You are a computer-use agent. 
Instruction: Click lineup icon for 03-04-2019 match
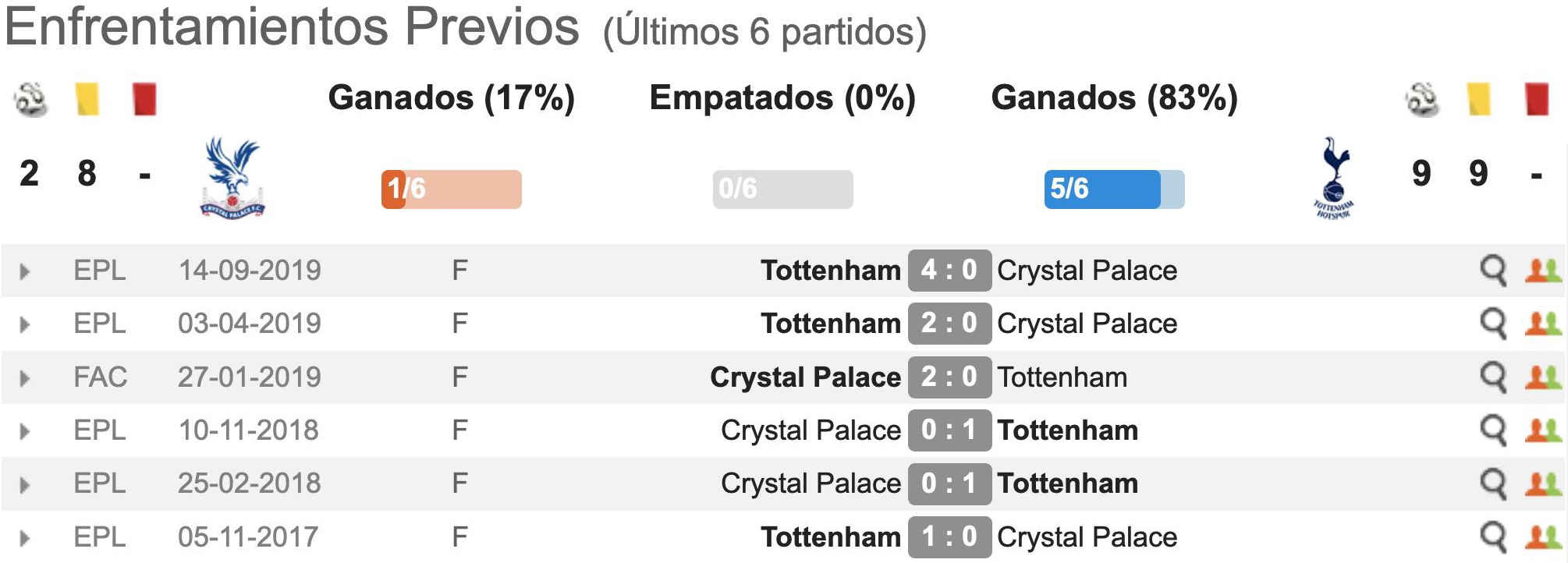tap(1543, 324)
